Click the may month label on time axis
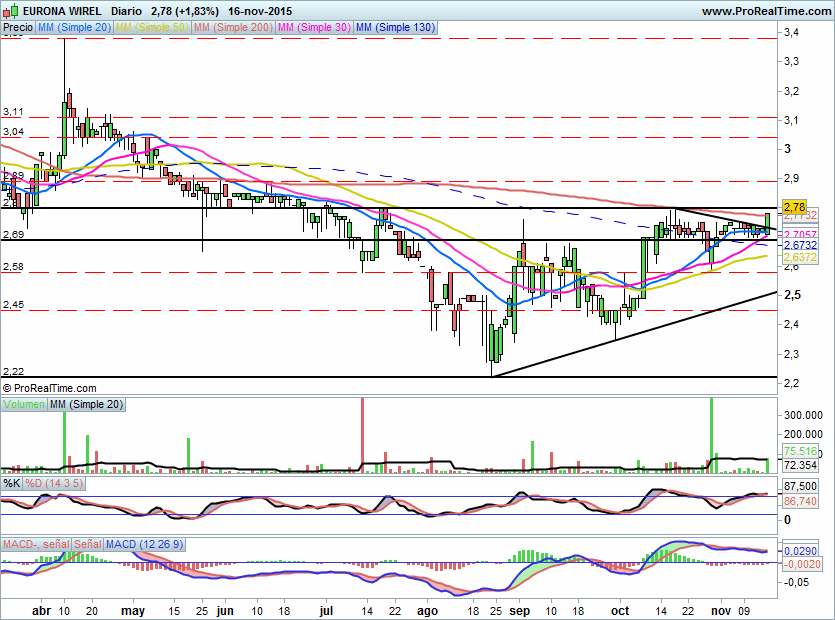This screenshot has width=835, height=620. 133,611
